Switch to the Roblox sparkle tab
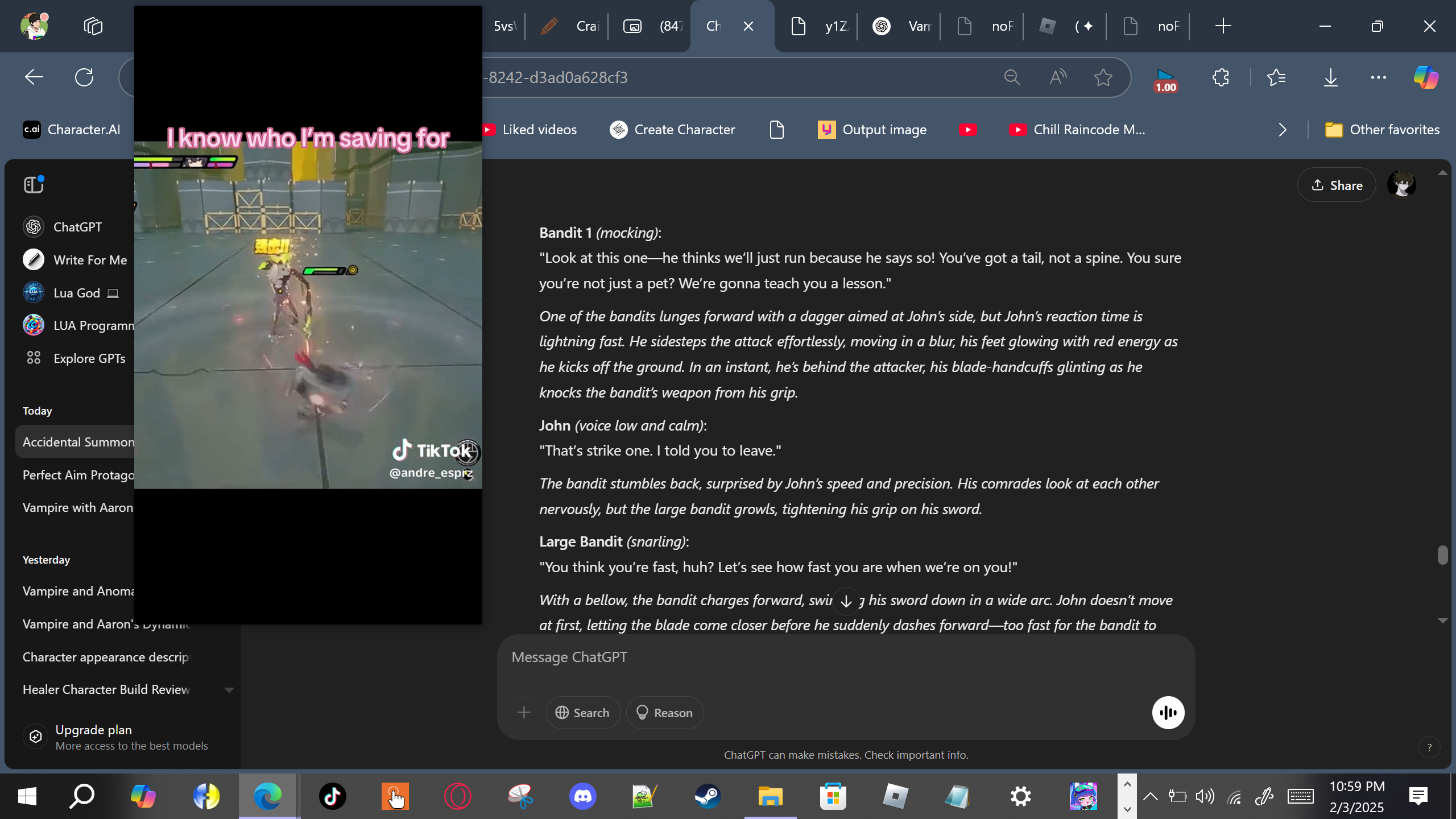Viewport: 1456px width, 819px height. 1067,26
